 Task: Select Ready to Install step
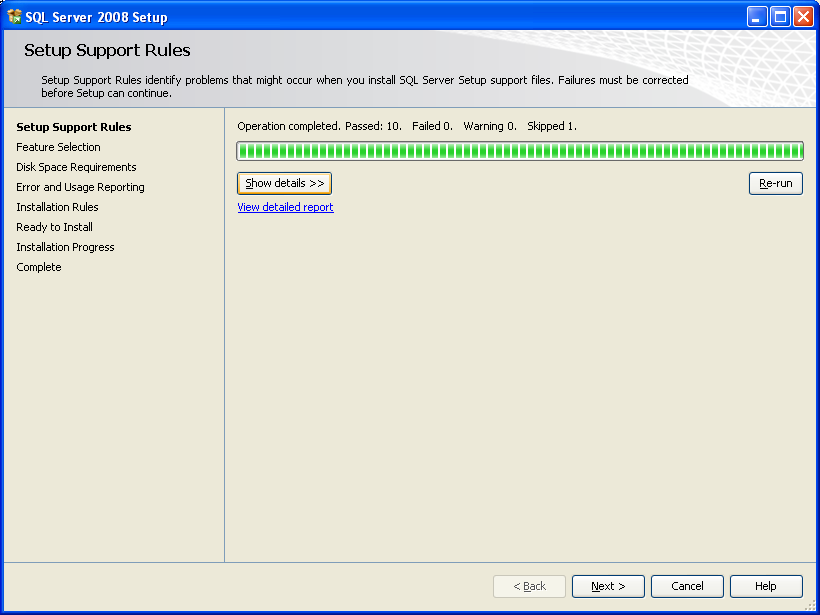(54, 227)
